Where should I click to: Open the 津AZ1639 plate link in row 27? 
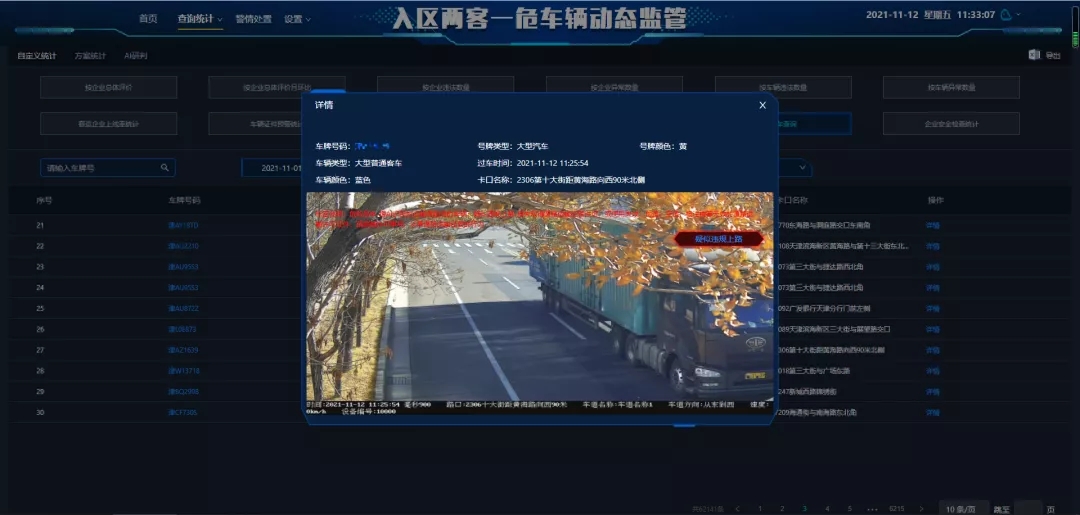[x=183, y=350]
